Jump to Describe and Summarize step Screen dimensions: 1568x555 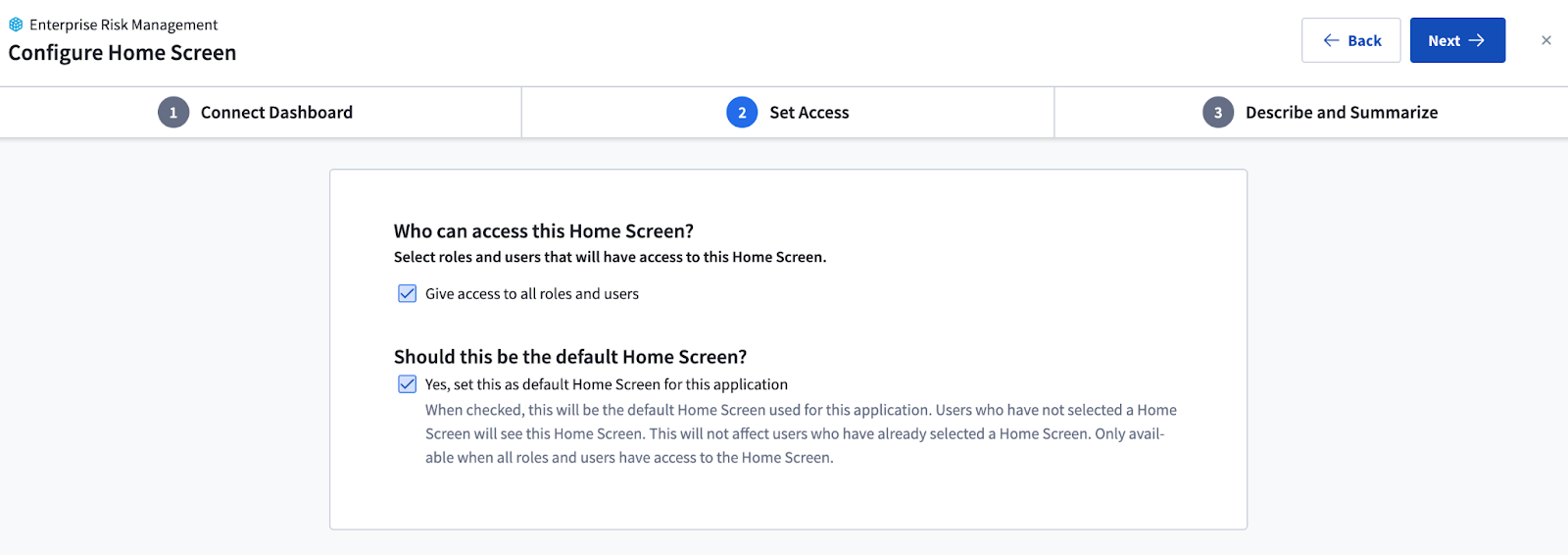[x=1311, y=113]
